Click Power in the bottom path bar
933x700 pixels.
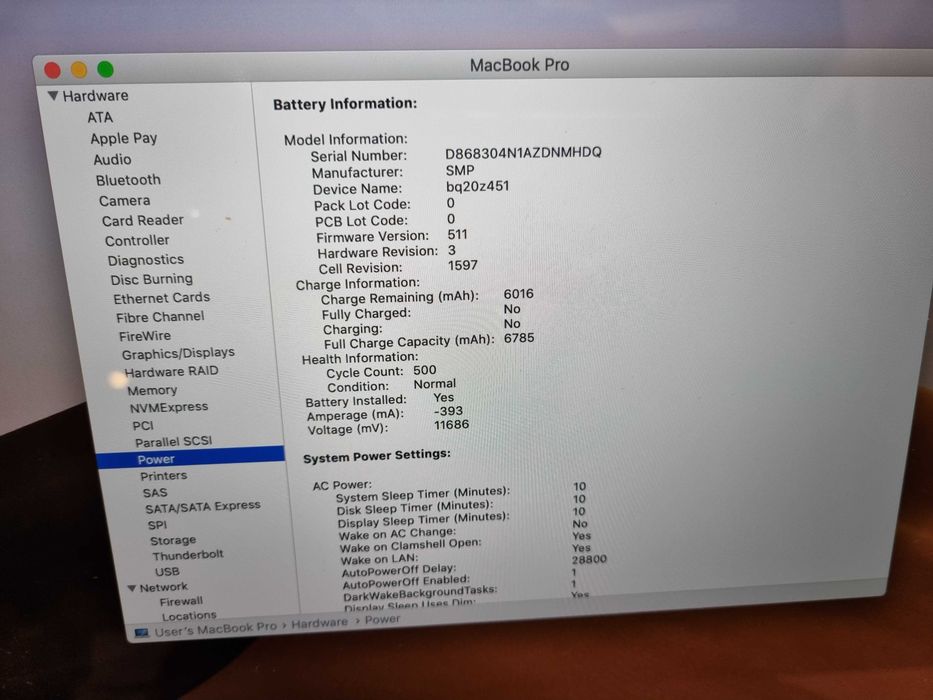pyautogui.click(x=382, y=619)
